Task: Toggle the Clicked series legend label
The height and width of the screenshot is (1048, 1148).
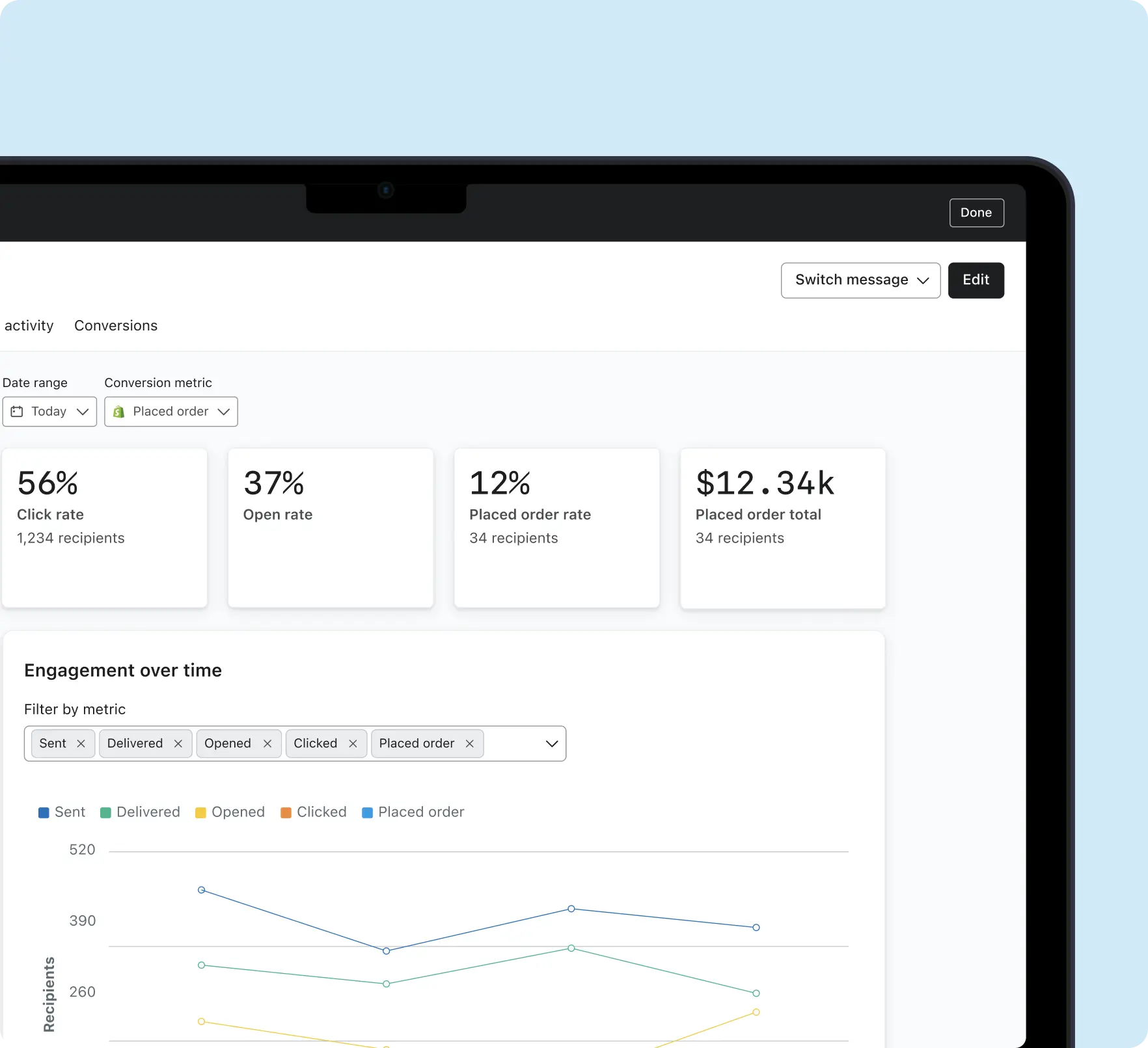Action: coord(321,812)
